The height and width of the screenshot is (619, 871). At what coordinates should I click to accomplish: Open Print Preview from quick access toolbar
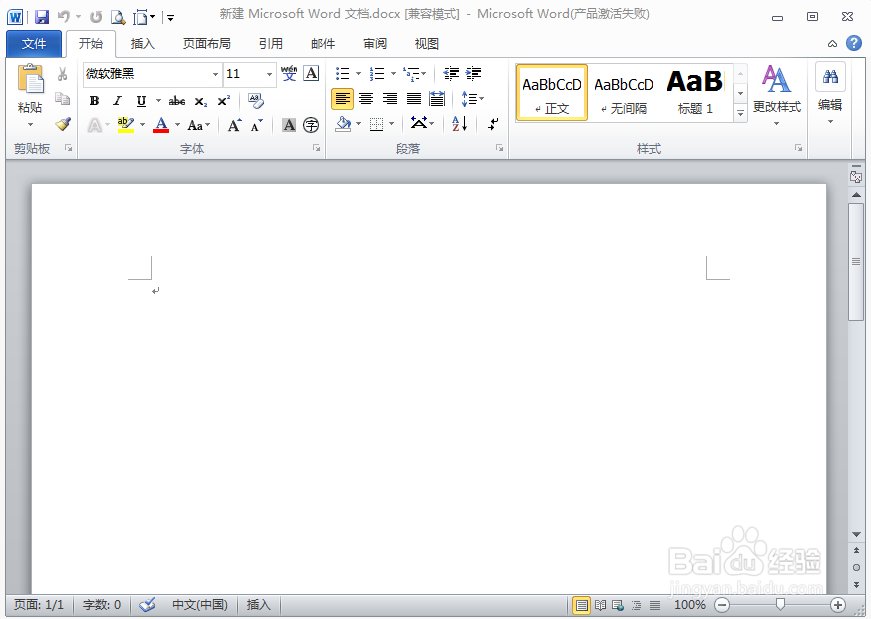point(118,17)
